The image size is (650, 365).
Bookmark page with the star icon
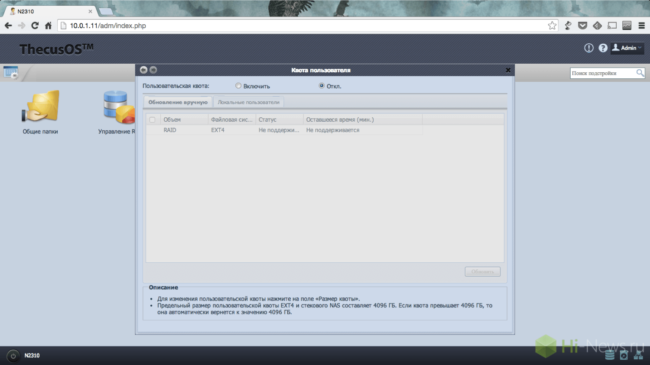click(552, 26)
